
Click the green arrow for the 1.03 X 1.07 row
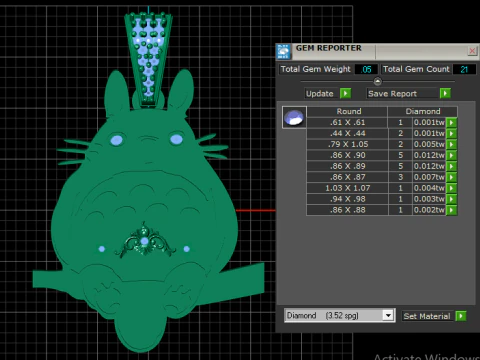[x=452, y=188]
